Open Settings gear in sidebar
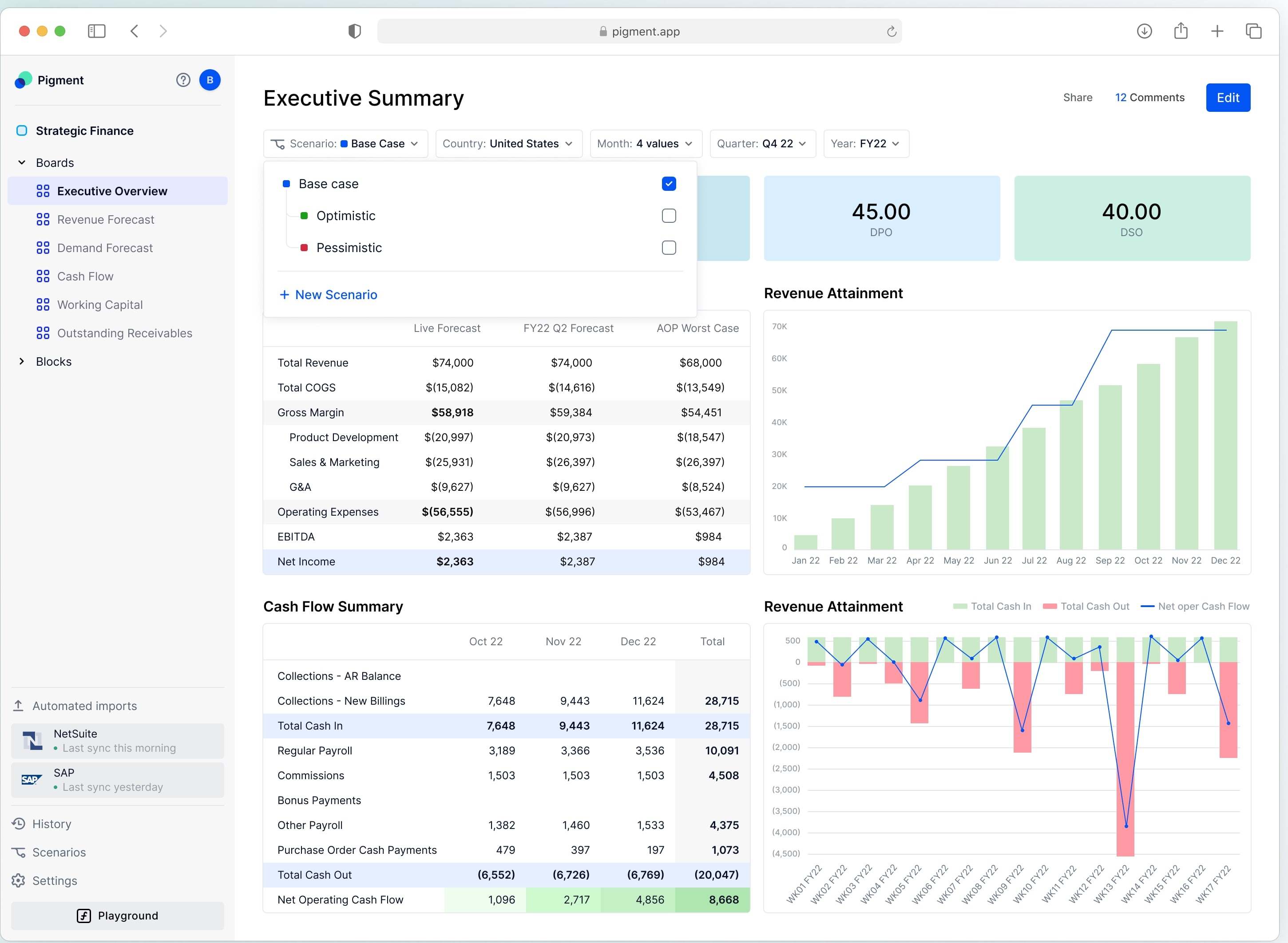Screen dimensions: 1288x943 point(19,881)
